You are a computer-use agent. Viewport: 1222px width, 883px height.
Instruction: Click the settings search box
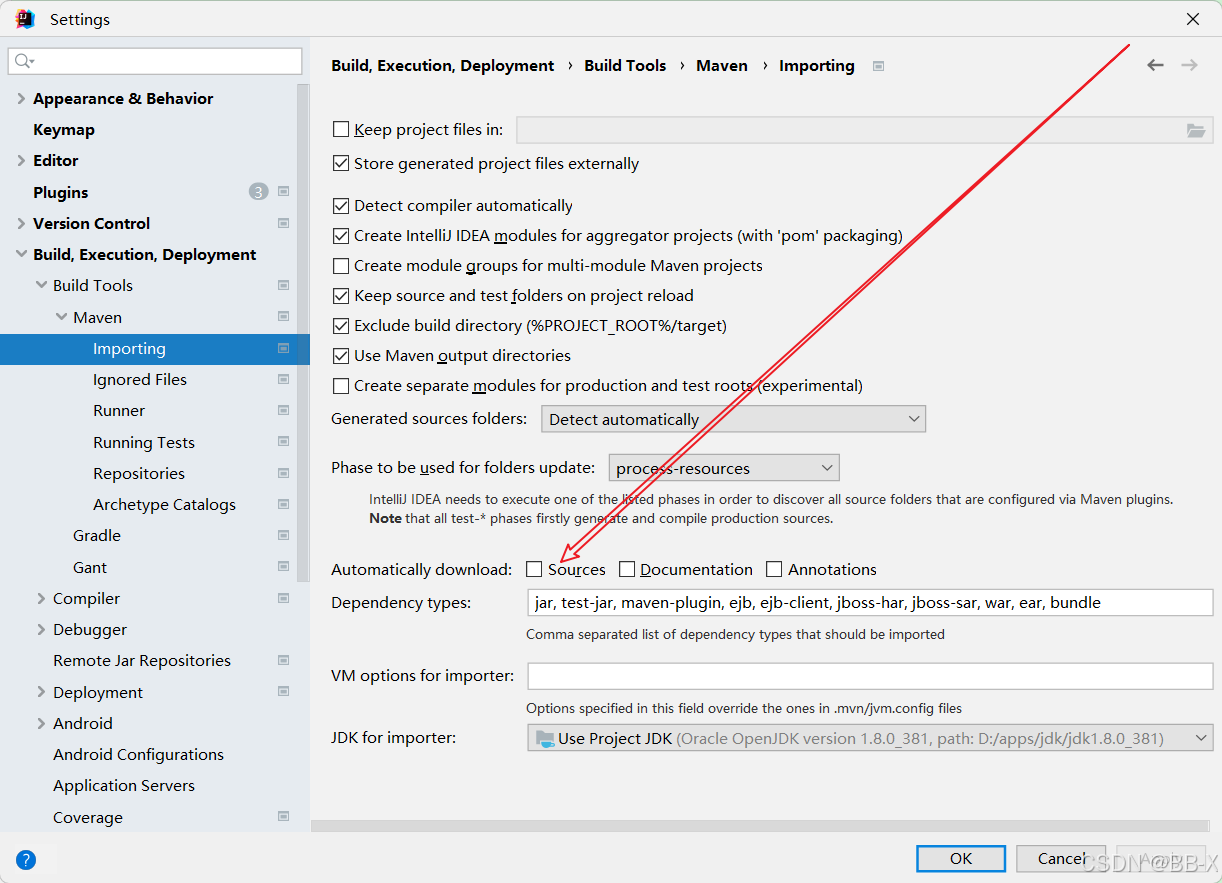(x=155, y=61)
